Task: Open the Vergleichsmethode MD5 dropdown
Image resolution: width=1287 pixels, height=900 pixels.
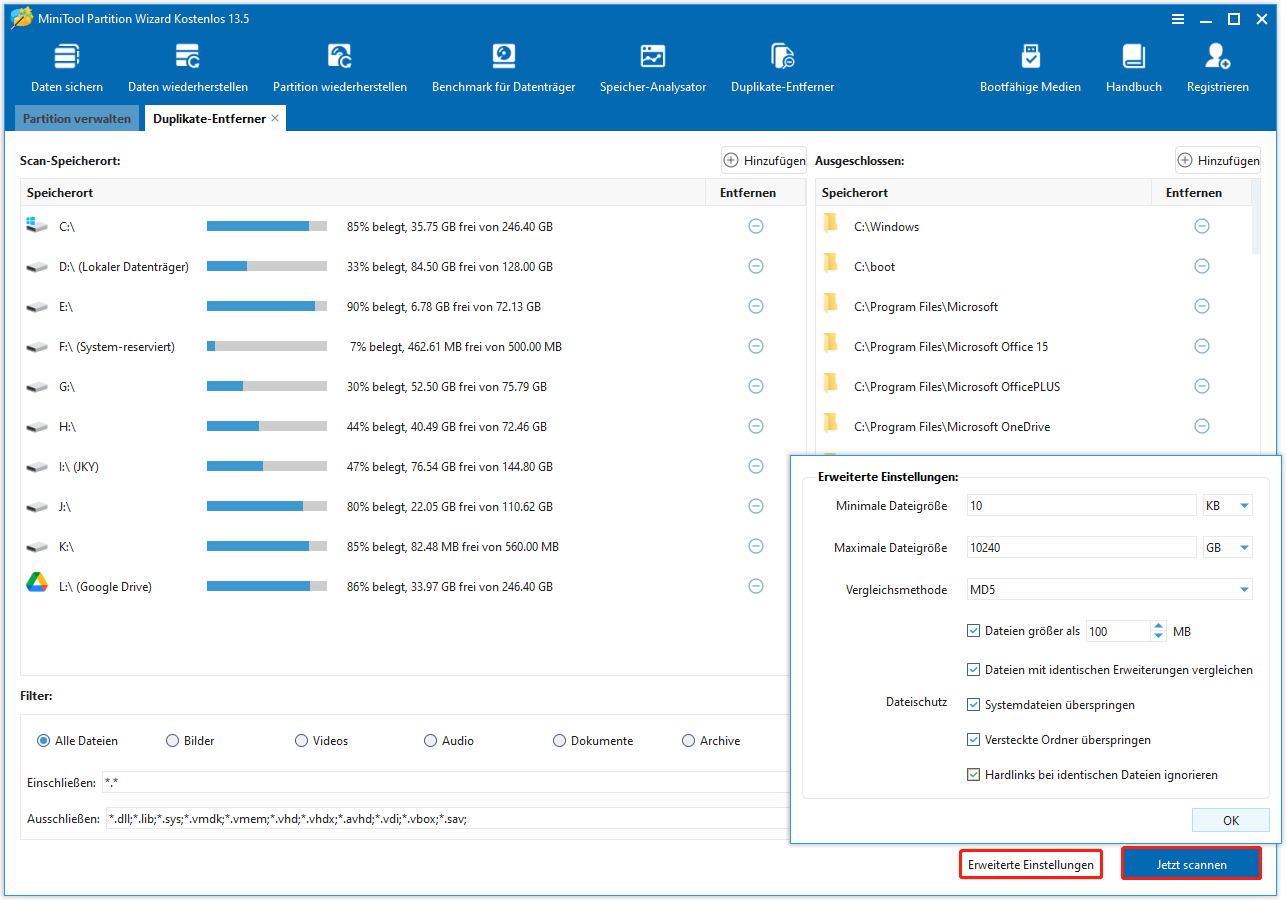Action: pyautogui.click(x=1243, y=589)
